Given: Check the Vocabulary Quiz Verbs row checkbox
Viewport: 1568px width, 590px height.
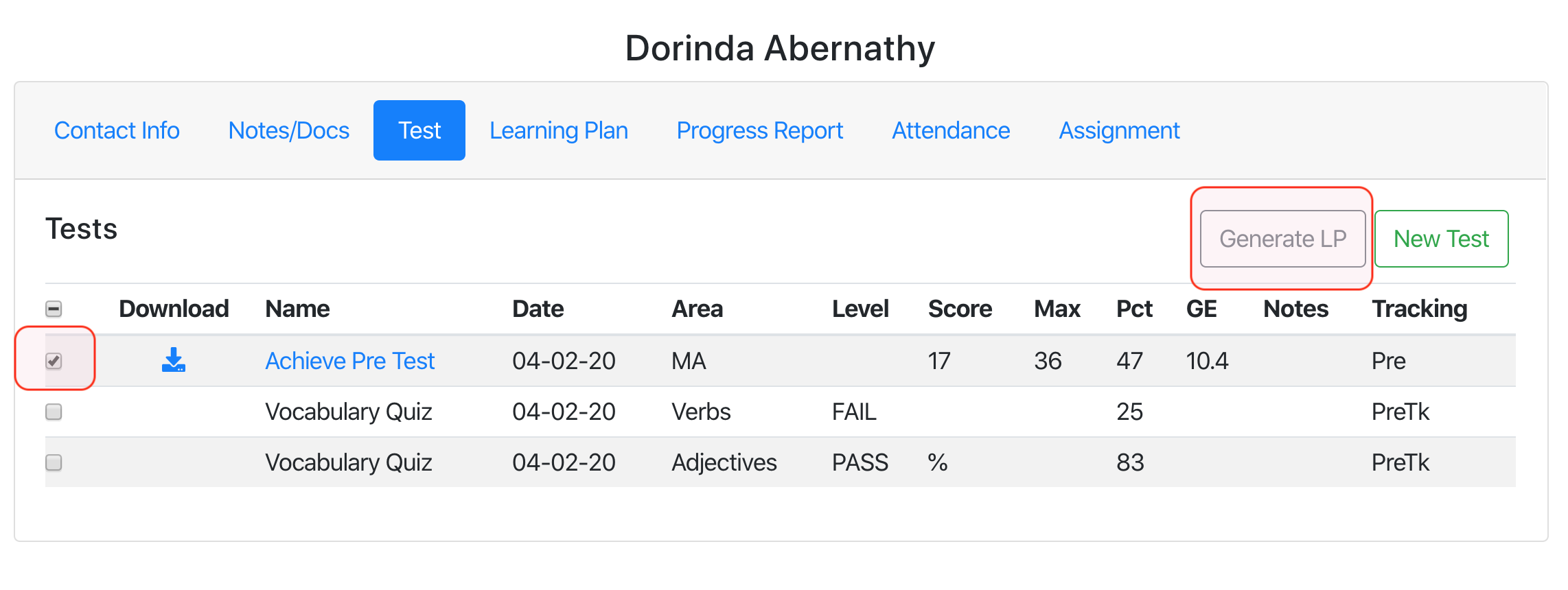Looking at the screenshot, I should (x=54, y=412).
